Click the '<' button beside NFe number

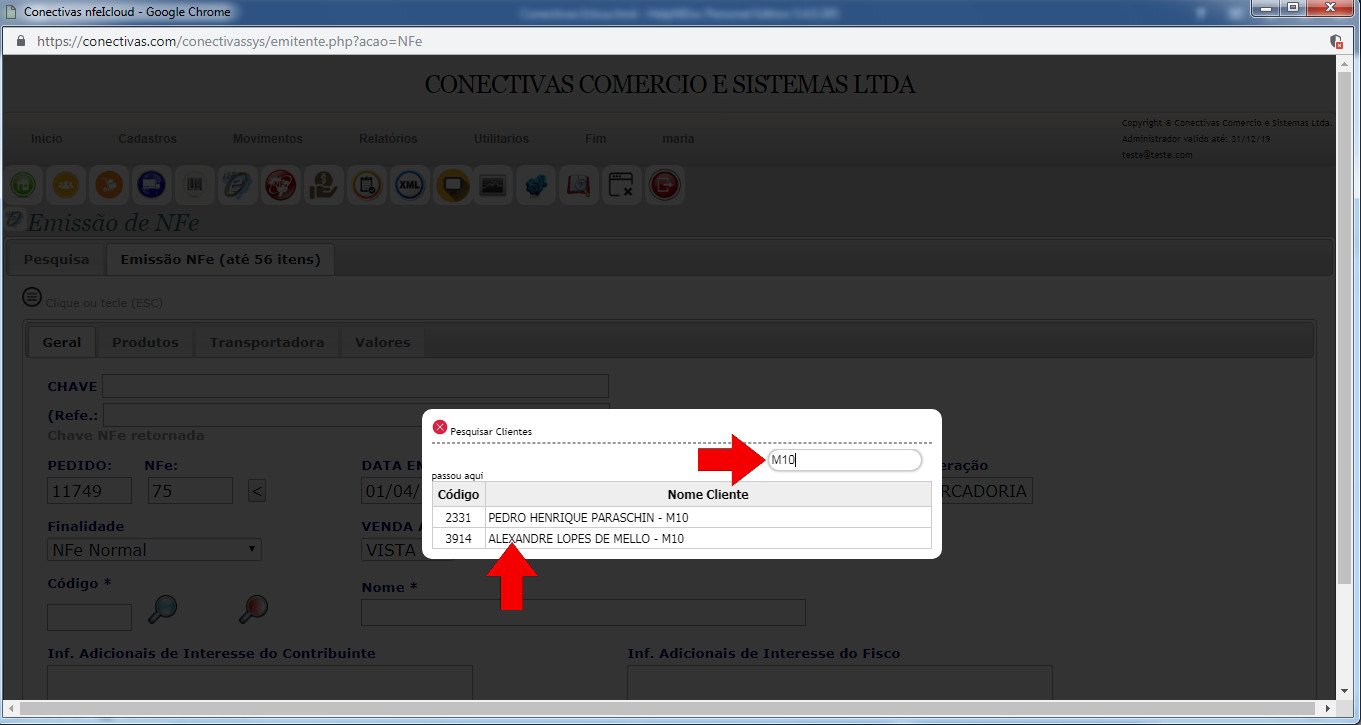[257, 491]
